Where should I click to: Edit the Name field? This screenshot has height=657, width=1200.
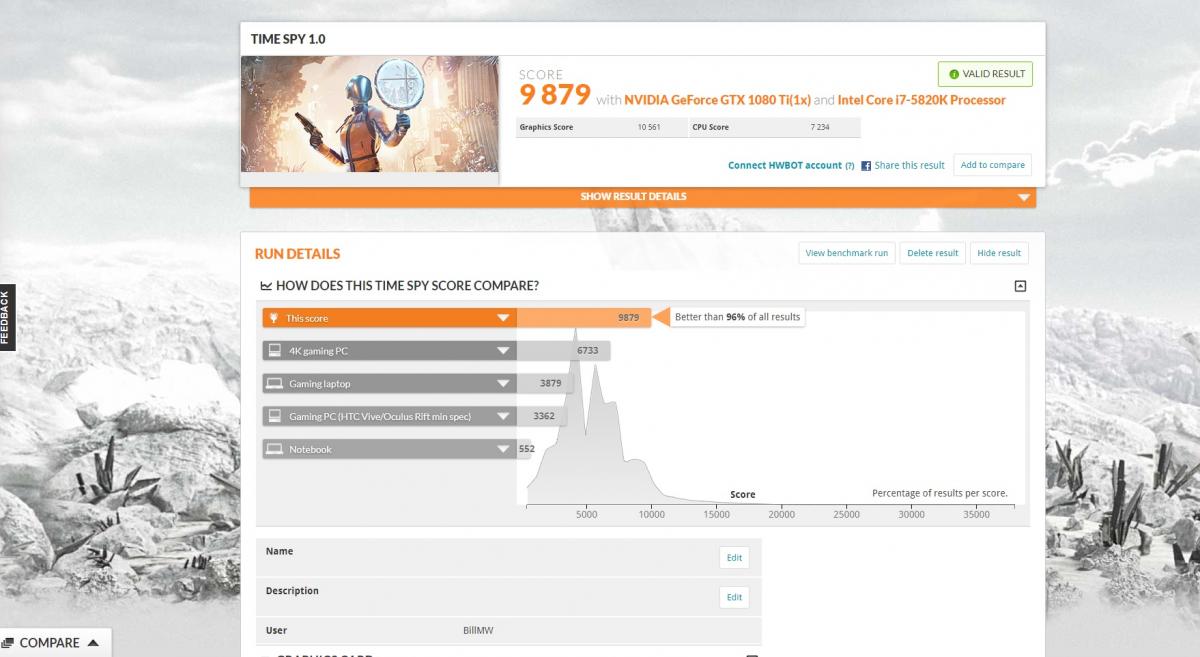[x=734, y=557]
